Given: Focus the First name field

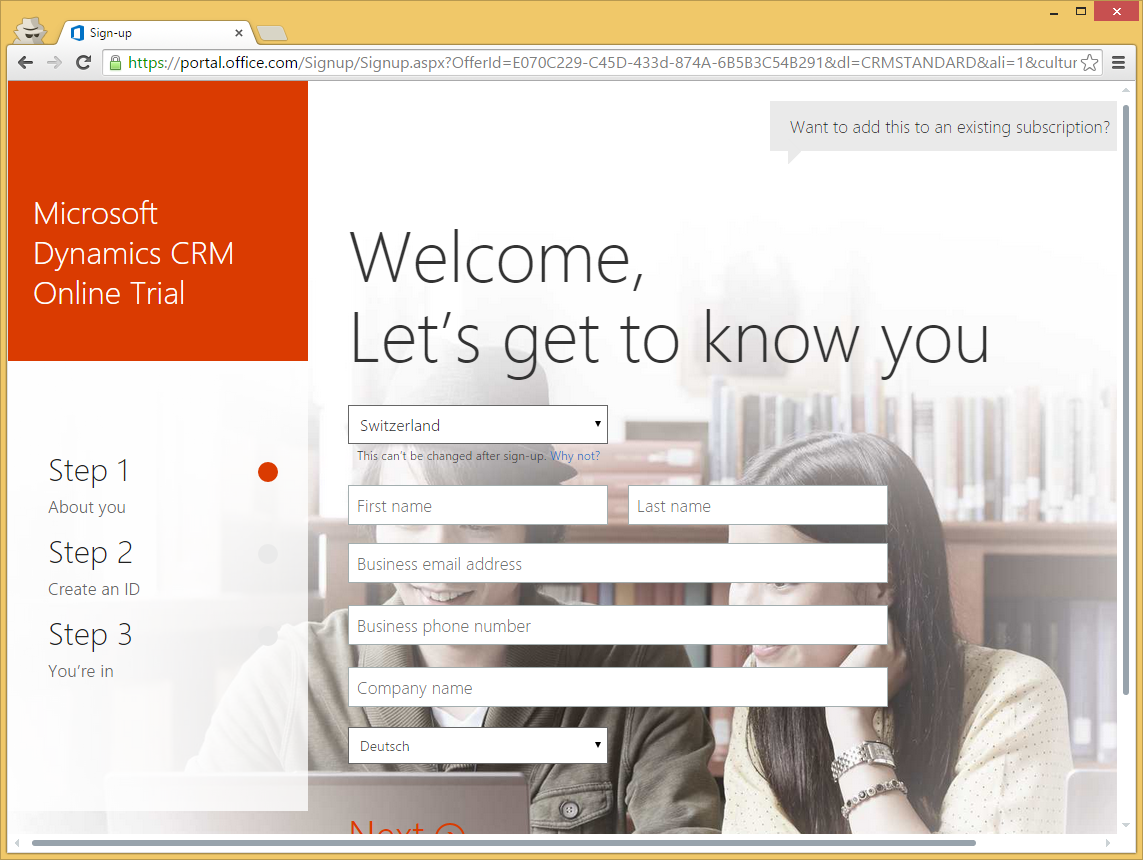Looking at the screenshot, I should click(477, 505).
